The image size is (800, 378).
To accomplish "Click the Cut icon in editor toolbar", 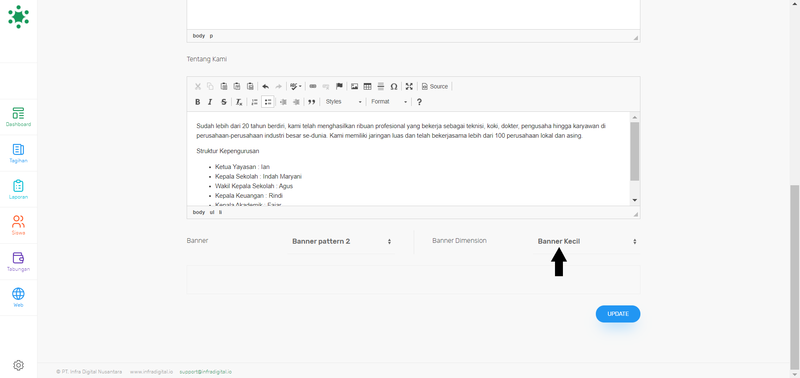I will point(198,86).
